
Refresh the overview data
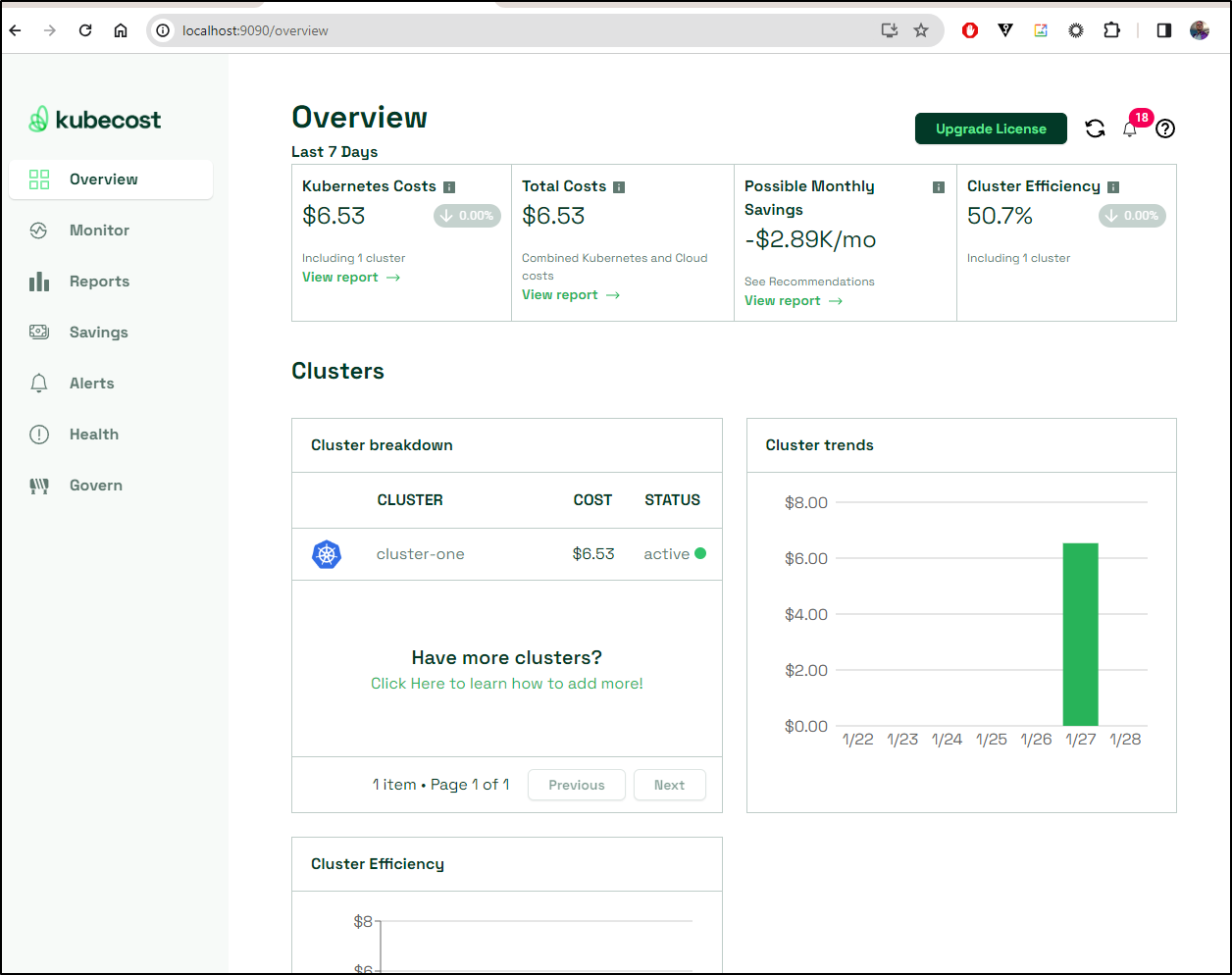1095,128
